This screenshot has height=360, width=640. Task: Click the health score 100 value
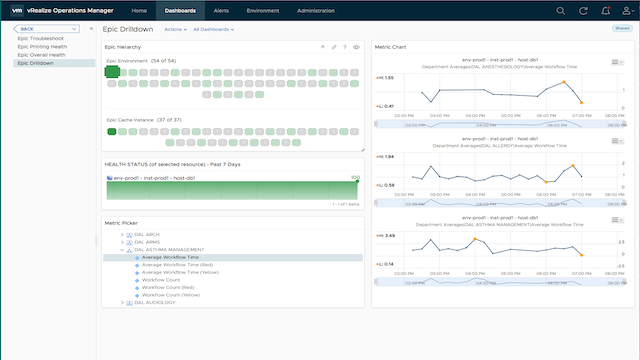point(355,177)
